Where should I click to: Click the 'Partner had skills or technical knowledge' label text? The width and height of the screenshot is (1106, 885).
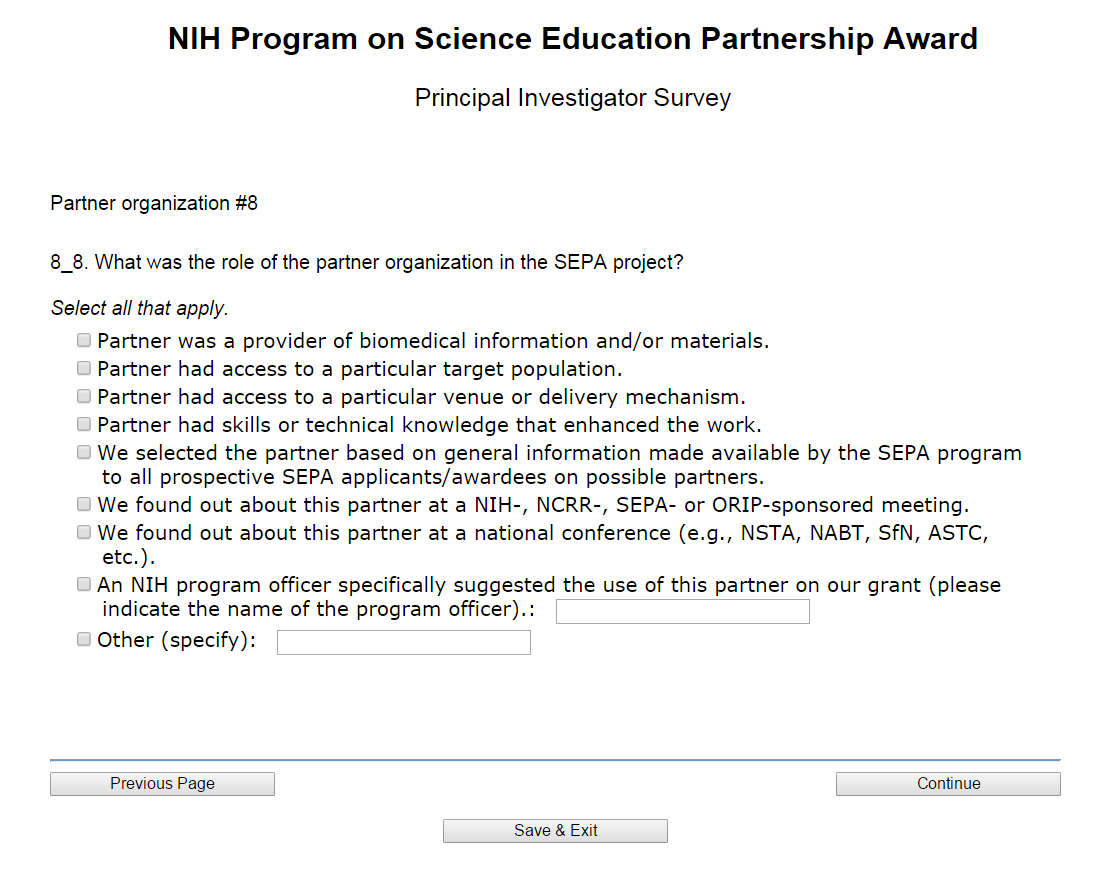tap(429, 425)
